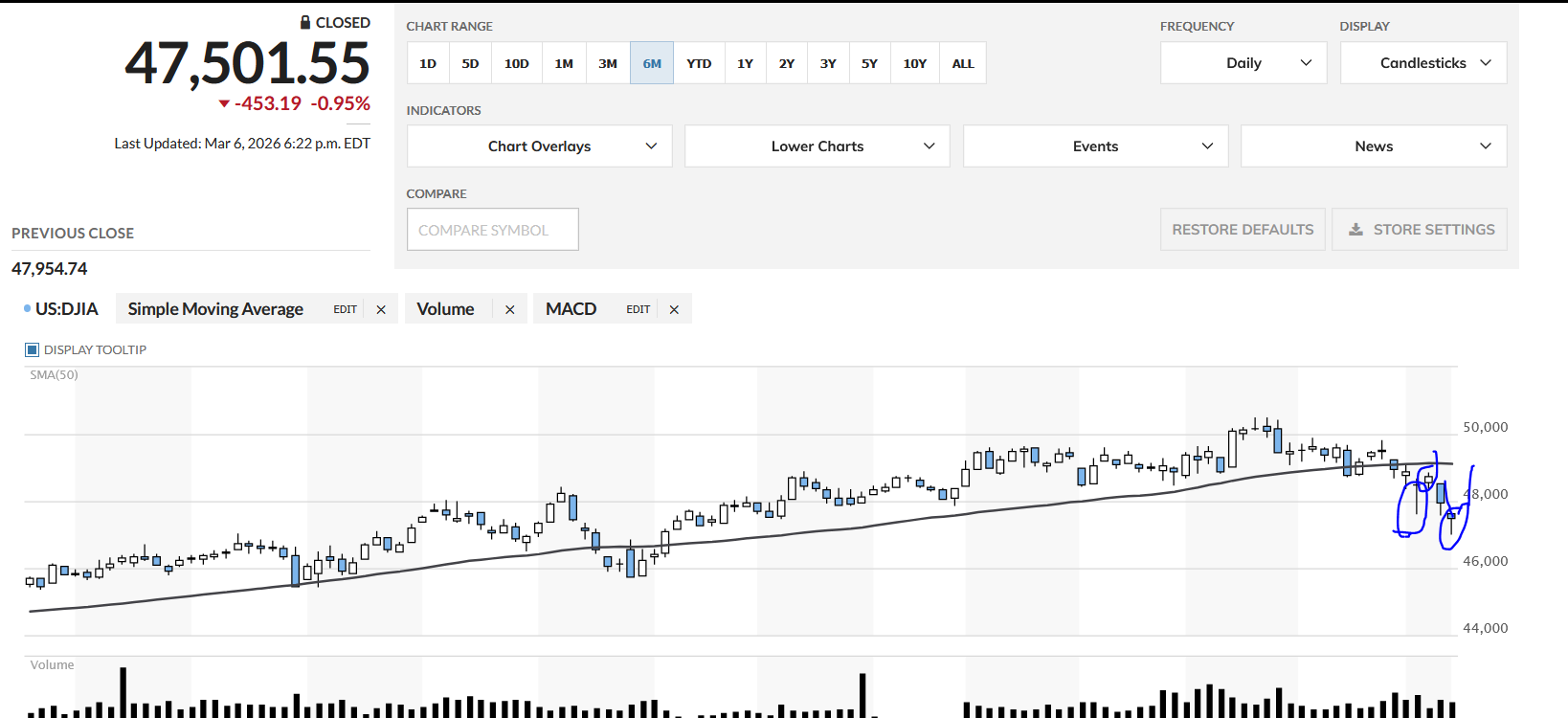Viewport: 1568px width, 718px height.
Task: Select the 1D chart range
Action: pos(428,63)
